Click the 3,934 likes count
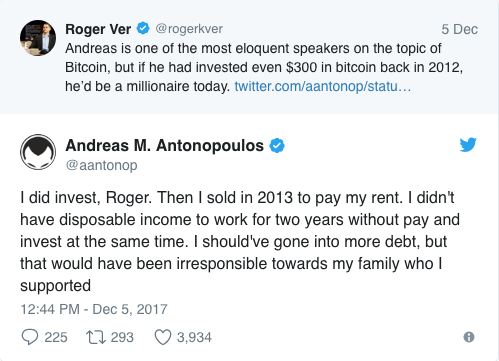The image size is (499, 361). [194, 337]
